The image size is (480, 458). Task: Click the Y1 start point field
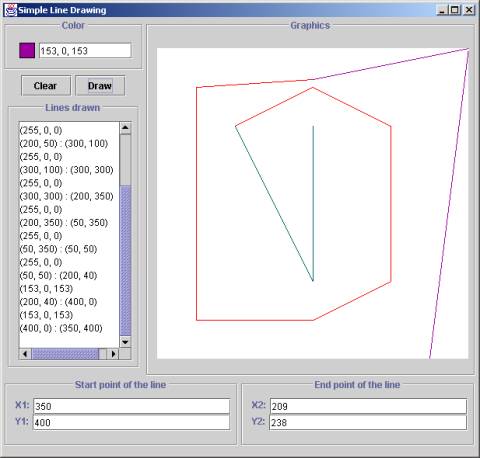pos(132,422)
